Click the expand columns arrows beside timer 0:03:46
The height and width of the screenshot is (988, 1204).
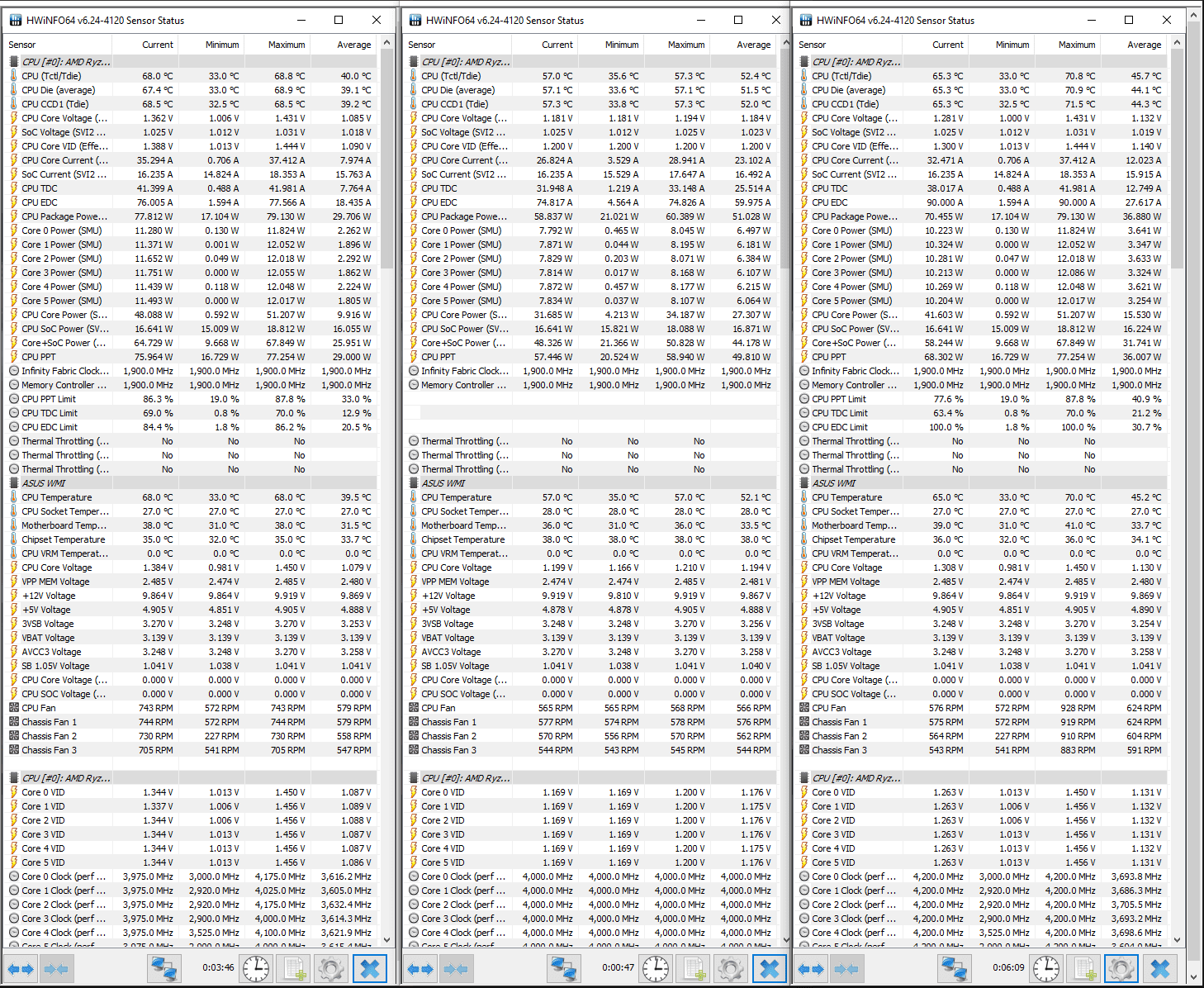(21, 968)
